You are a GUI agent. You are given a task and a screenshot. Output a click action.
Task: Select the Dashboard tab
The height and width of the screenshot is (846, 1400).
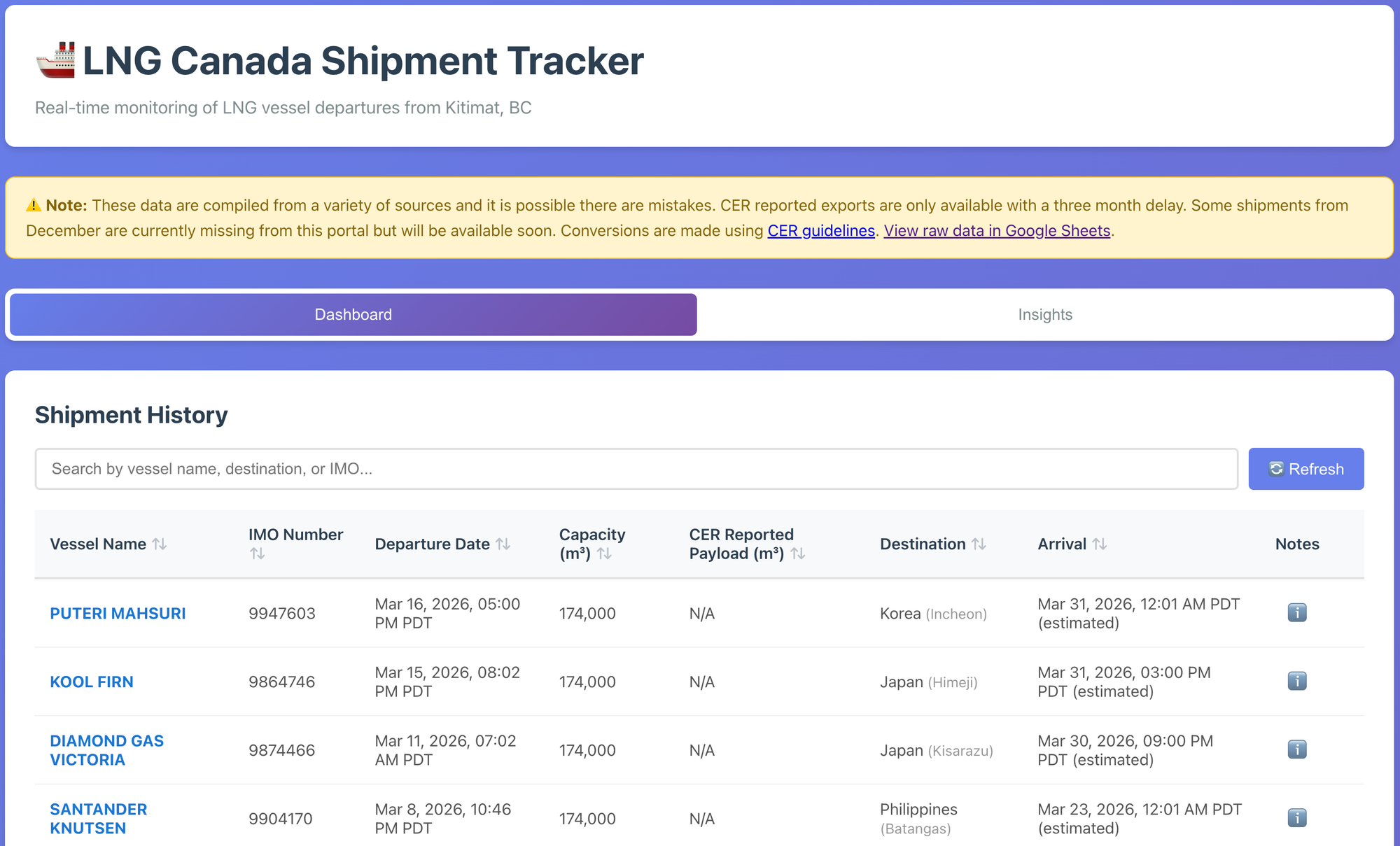pyautogui.click(x=353, y=315)
